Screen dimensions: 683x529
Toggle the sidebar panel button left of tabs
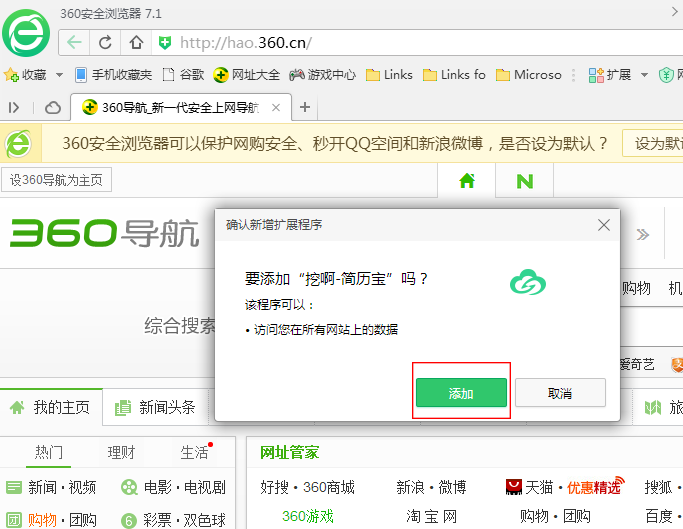(x=14, y=107)
